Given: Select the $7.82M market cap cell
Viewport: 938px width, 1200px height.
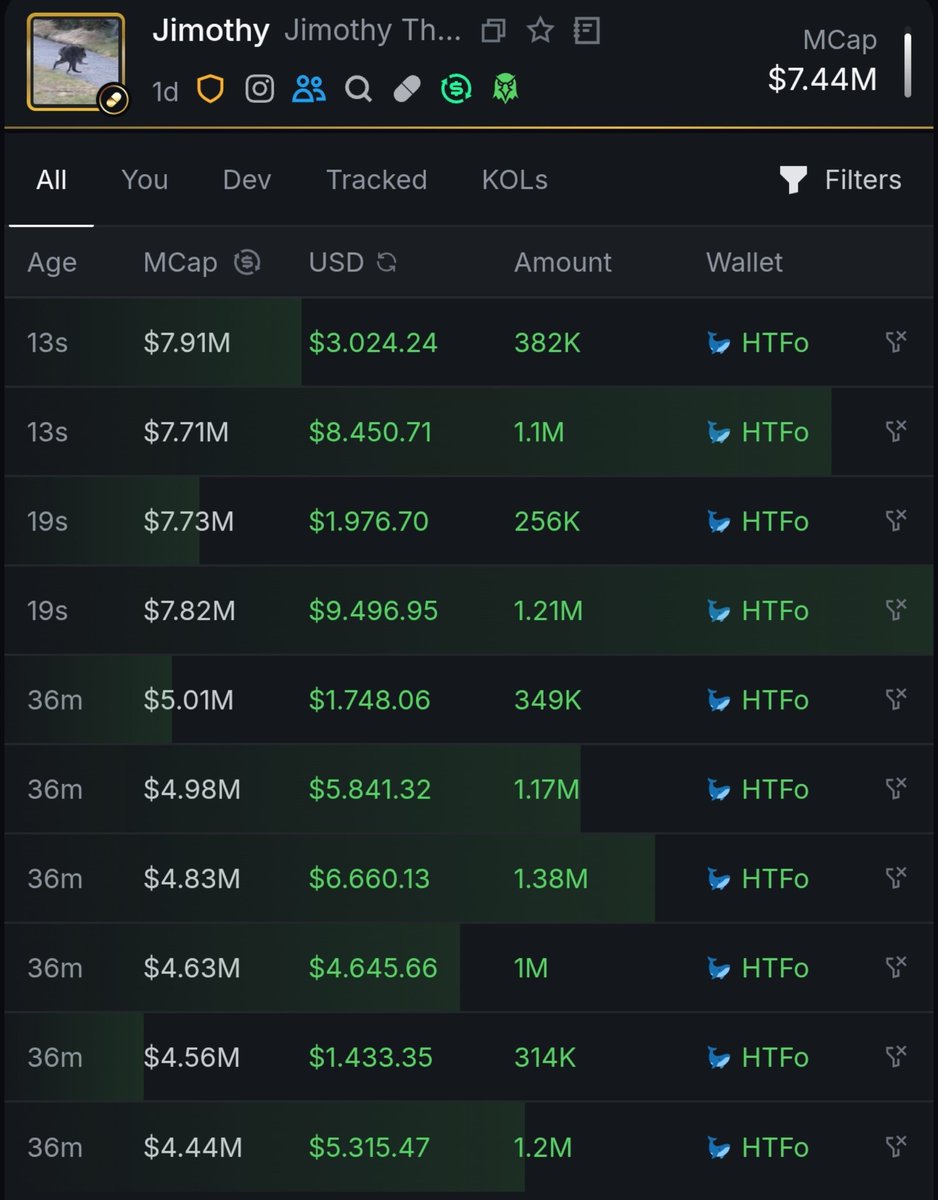Looking at the screenshot, I should [189, 611].
